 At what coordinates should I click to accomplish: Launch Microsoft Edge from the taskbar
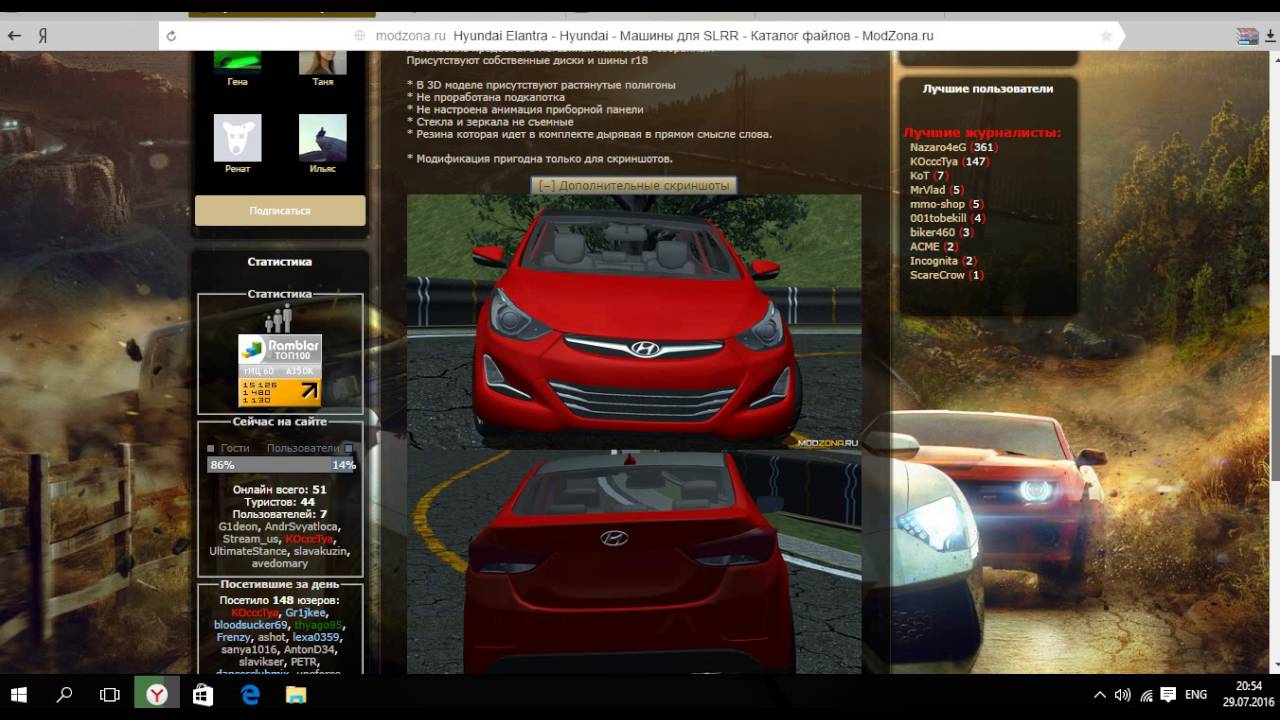tap(250, 694)
